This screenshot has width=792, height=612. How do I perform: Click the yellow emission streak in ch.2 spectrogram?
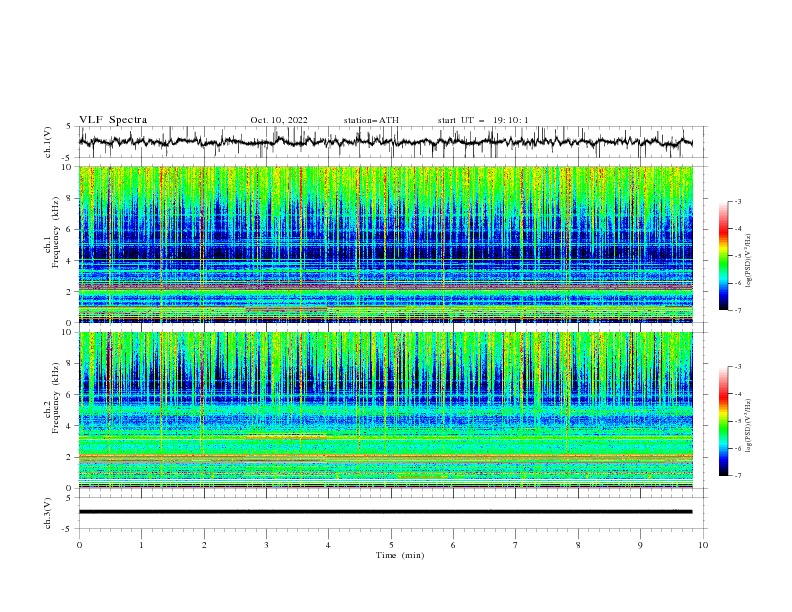point(285,437)
